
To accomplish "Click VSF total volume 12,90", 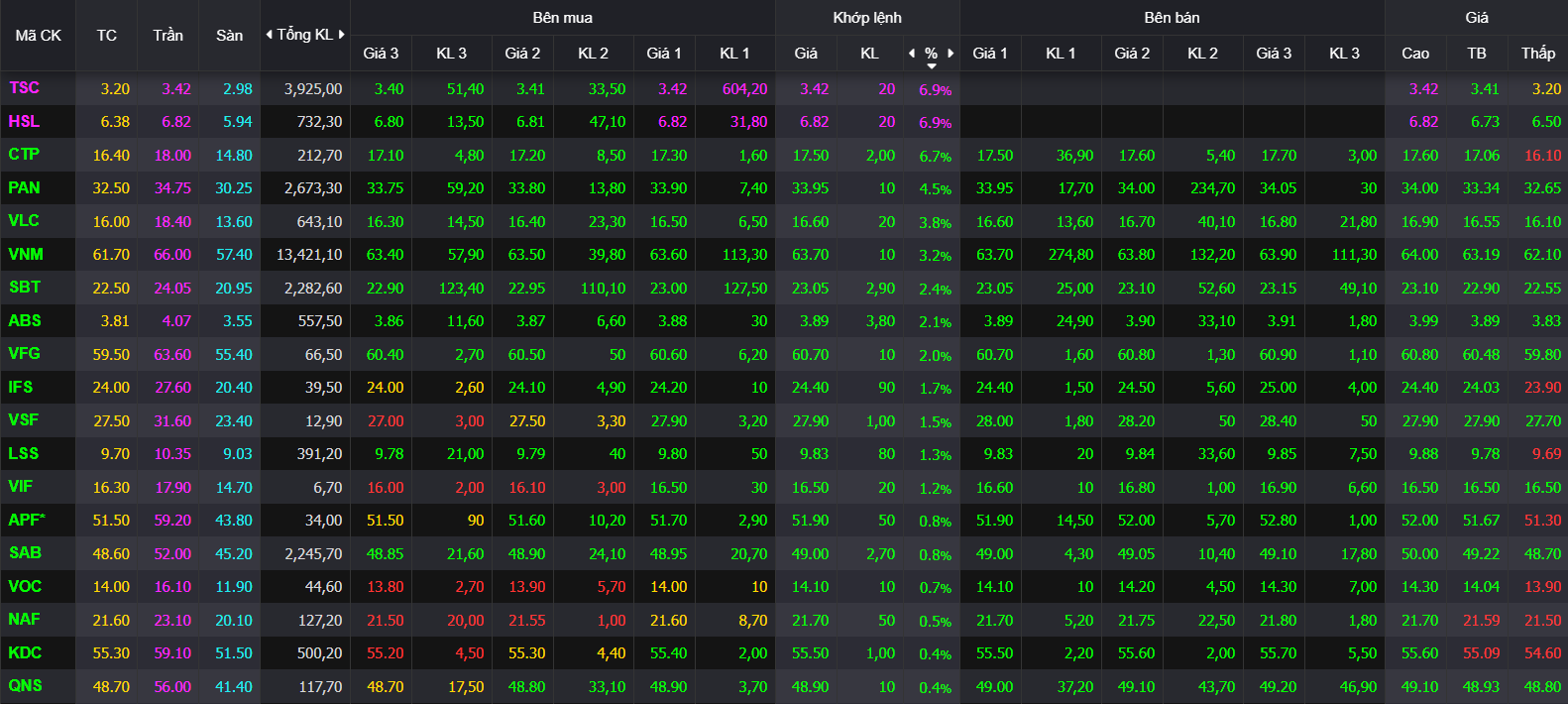I will tap(324, 421).
